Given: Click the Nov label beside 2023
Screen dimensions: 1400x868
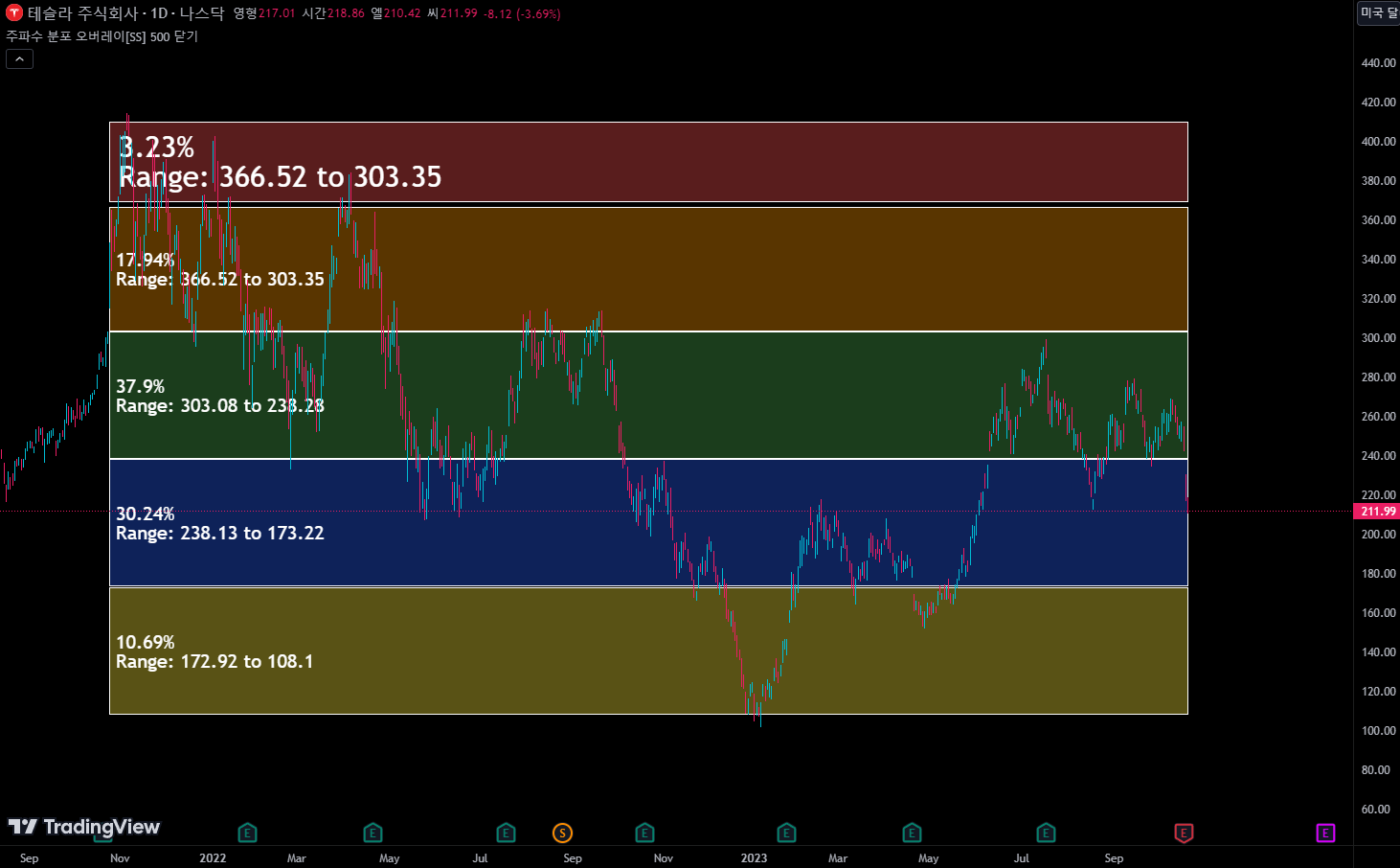Looking at the screenshot, I should pyautogui.click(x=663, y=857).
